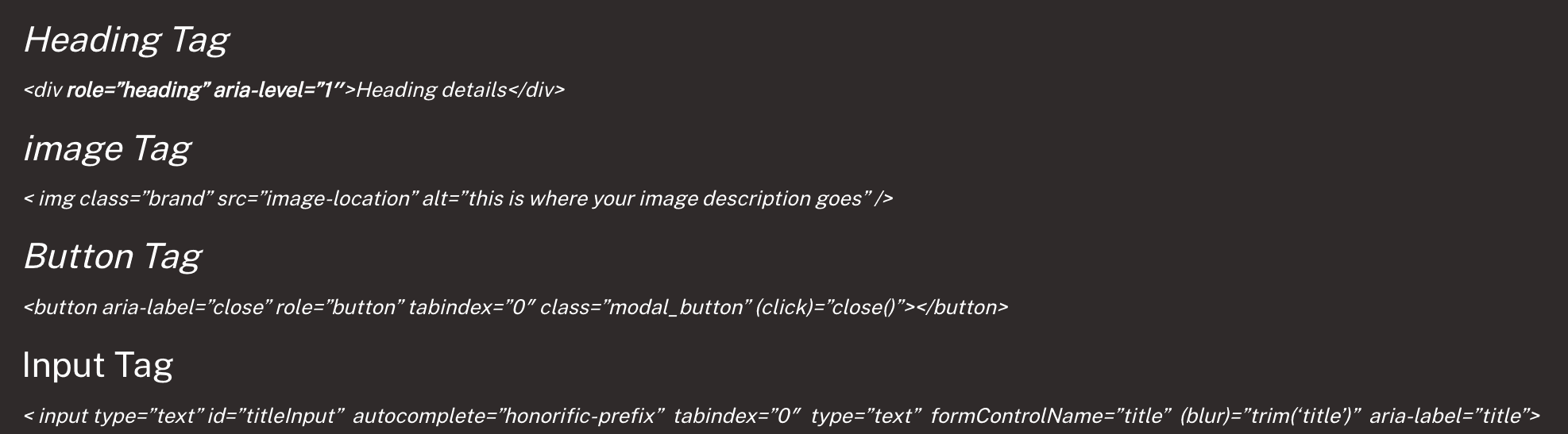Click the "Input Tag" title text
Viewport: 1568px width, 434px height.
tap(98, 365)
